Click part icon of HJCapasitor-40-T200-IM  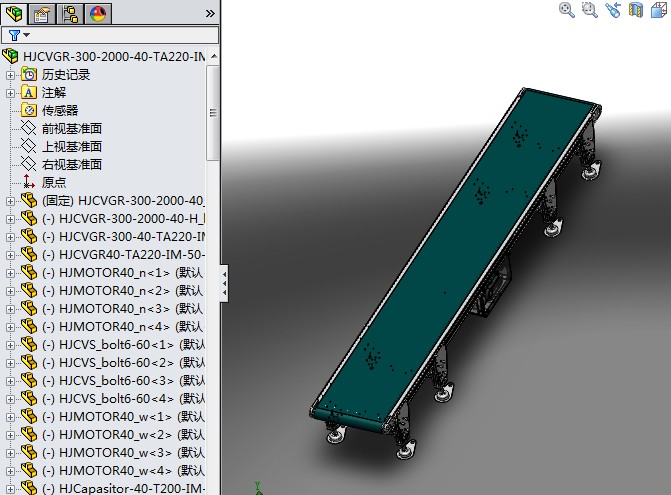pyautogui.click(x=29, y=488)
